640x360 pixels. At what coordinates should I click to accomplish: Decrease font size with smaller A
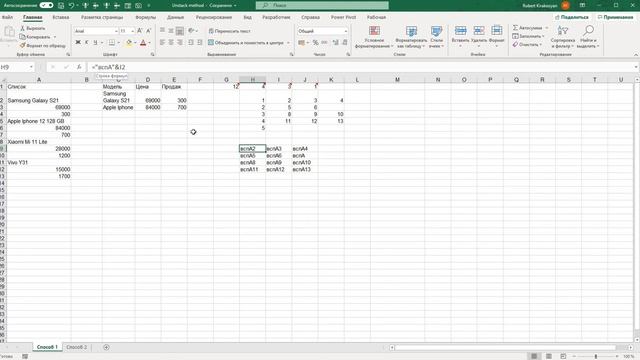[149, 31]
